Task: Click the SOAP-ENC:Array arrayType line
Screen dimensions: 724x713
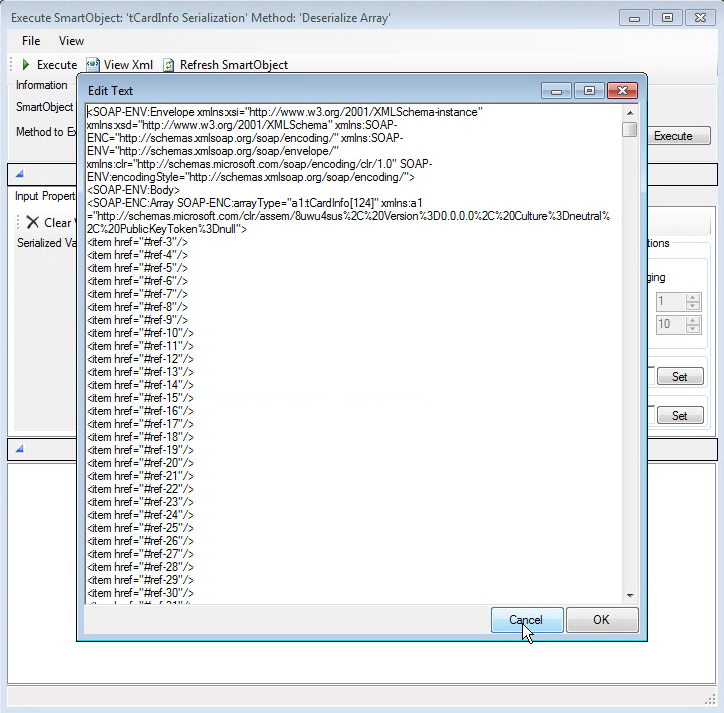Action: (x=254, y=203)
